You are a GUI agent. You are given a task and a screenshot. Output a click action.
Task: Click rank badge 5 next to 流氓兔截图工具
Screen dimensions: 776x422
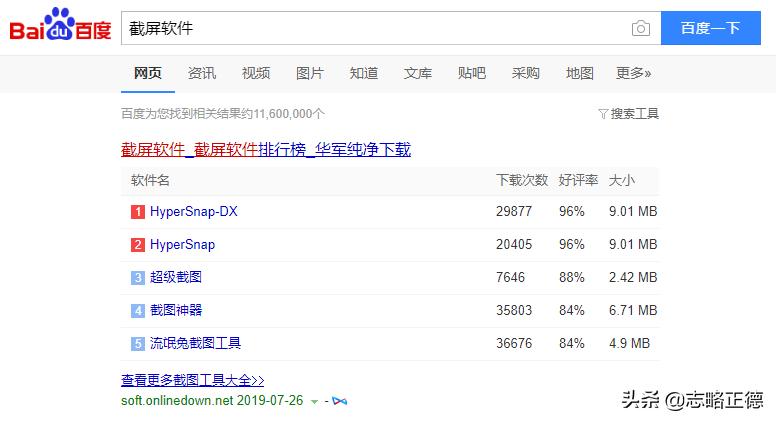click(138, 343)
